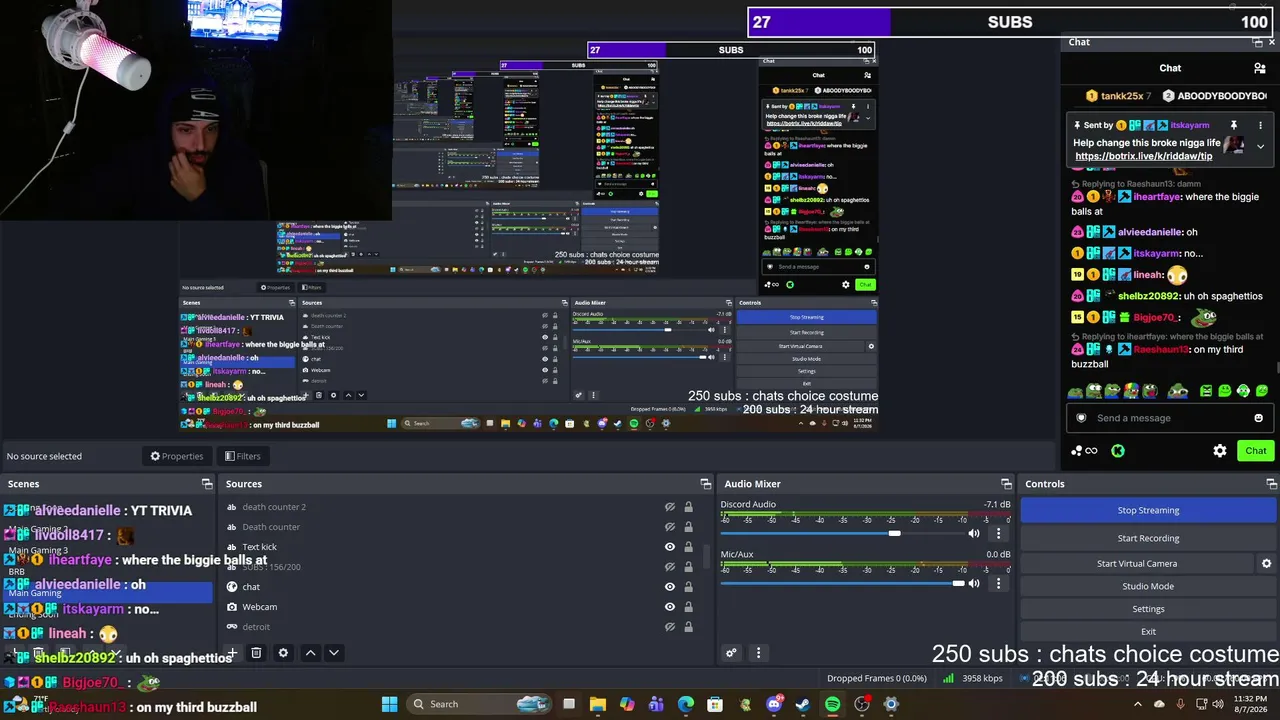The image size is (1280, 720).
Task: Start the Virtual Camera
Action: coord(1137,564)
